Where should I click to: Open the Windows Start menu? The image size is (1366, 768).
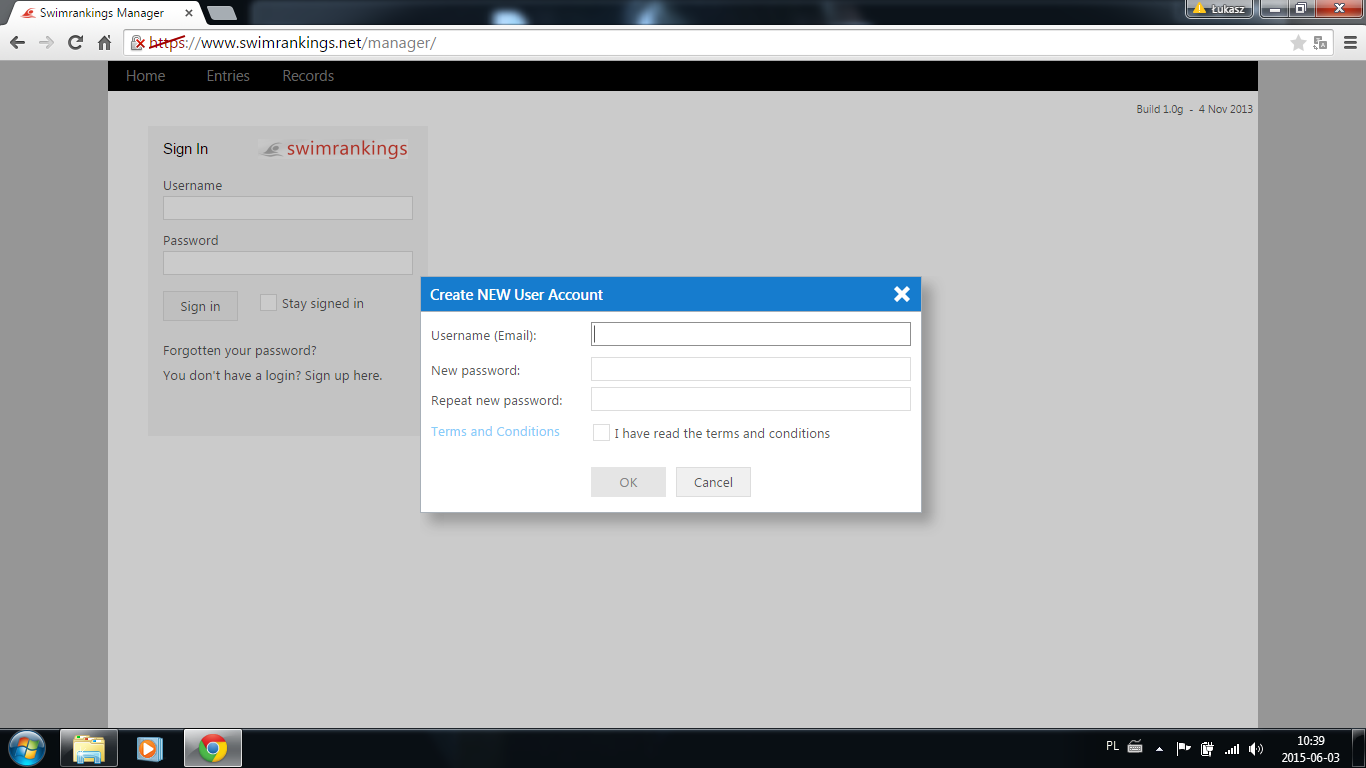(26, 748)
